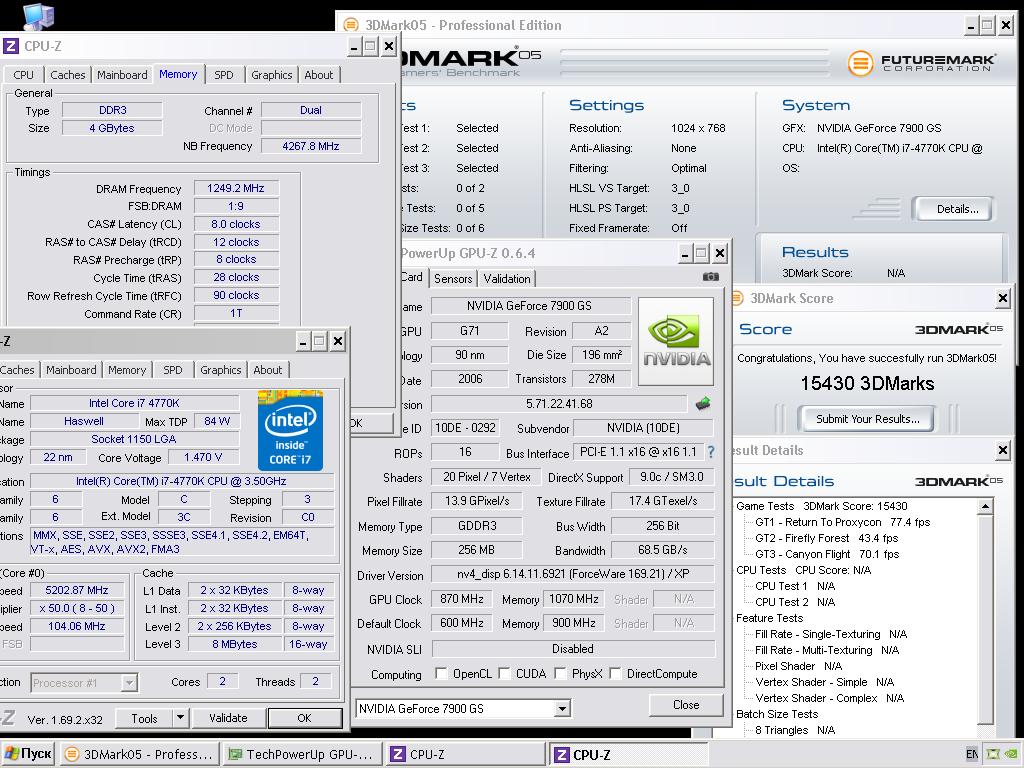Select GT1 - Return To Proxycon result
1024x768 pixels.
[818, 522]
